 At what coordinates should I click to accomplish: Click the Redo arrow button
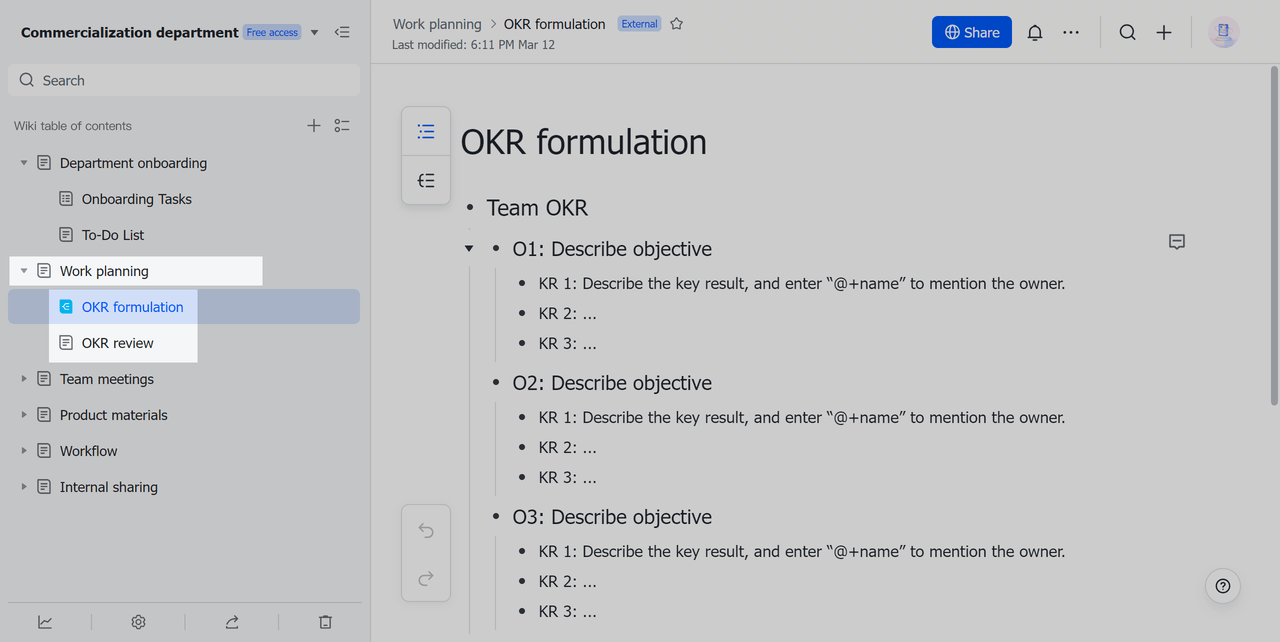[x=426, y=578]
